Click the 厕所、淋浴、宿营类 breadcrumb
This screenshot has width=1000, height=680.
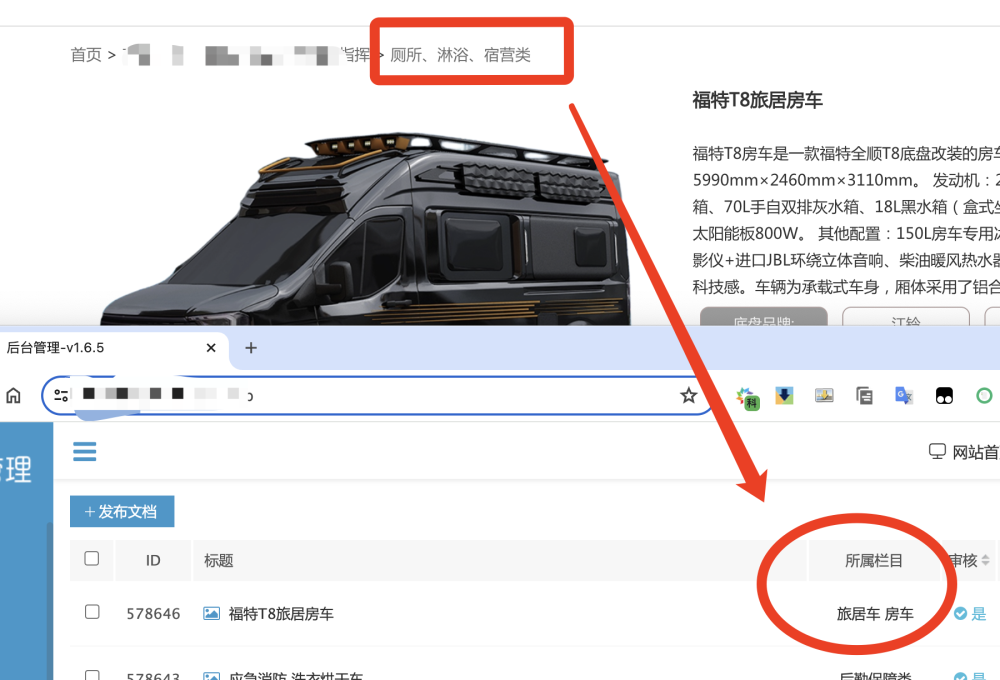point(460,55)
